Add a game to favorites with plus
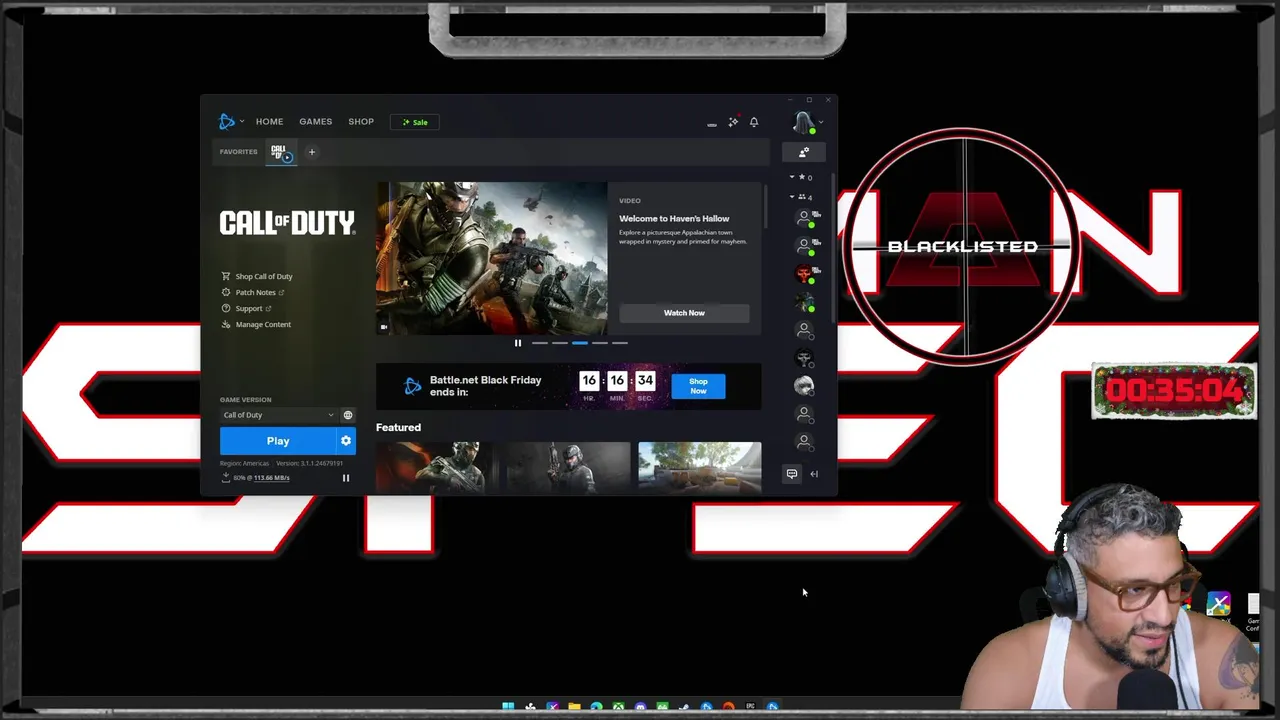Screen dimensions: 1280x720 coord(311,152)
